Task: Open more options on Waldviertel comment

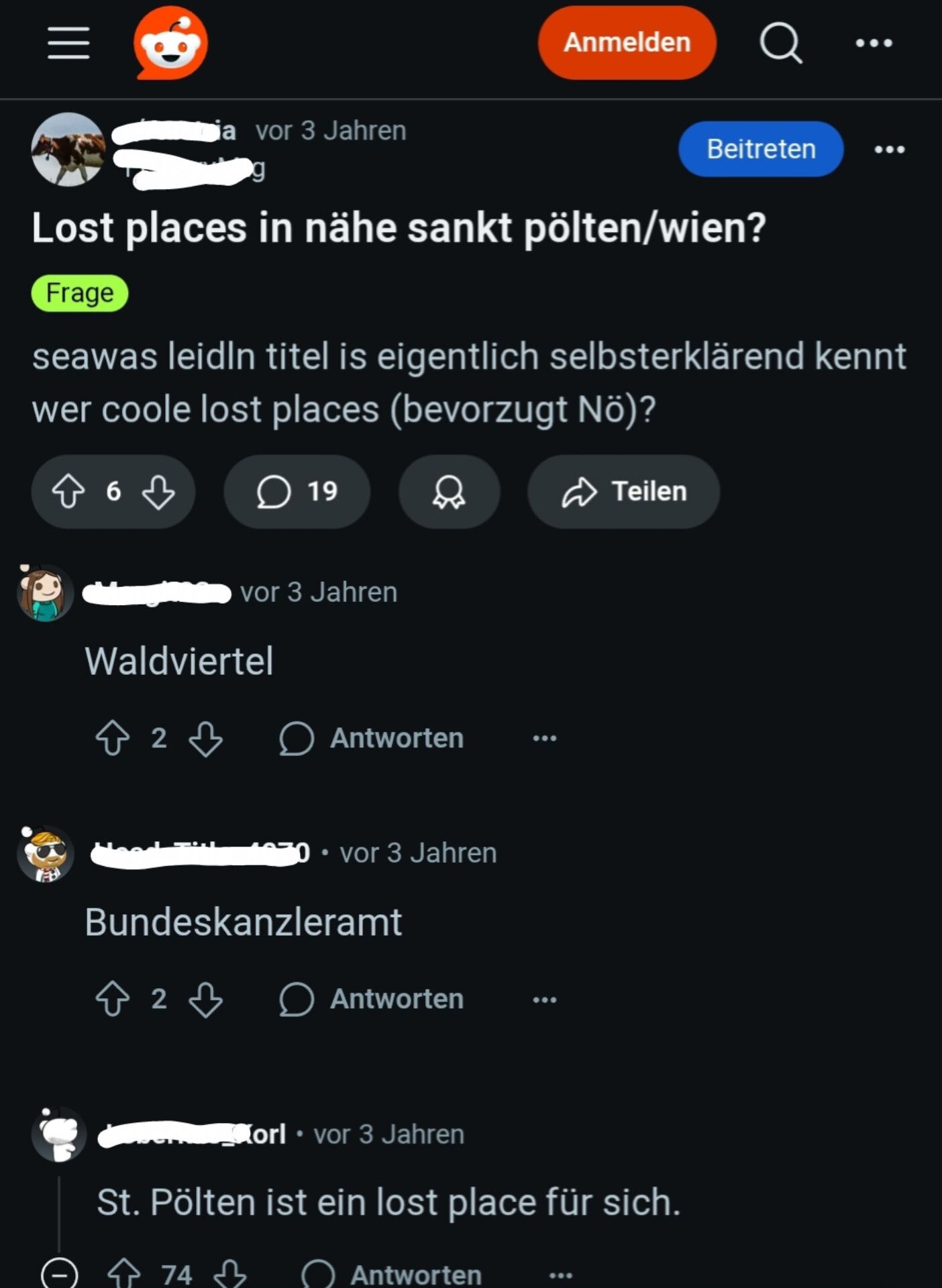Action: coord(544,738)
